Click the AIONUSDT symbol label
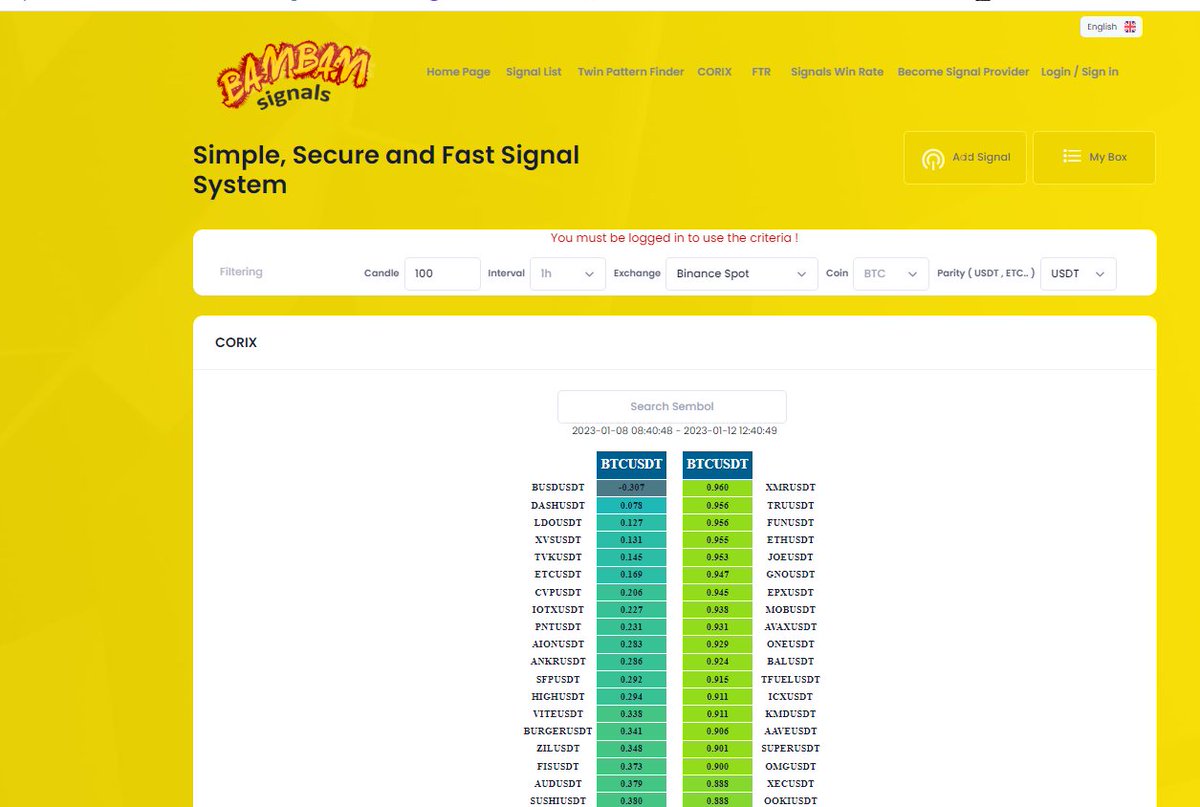The width and height of the screenshot is (1200, 807). (x=558, y=644)
